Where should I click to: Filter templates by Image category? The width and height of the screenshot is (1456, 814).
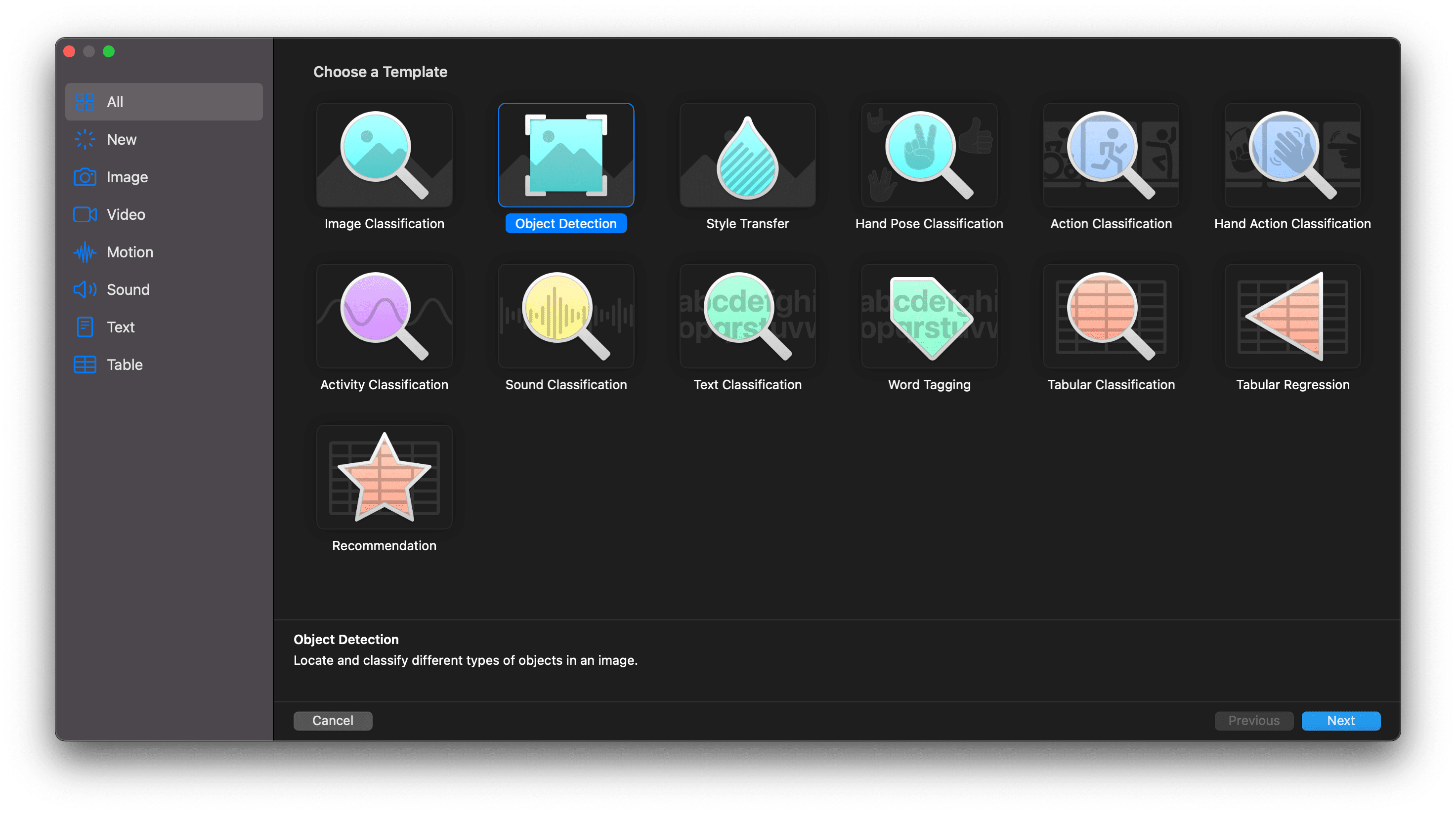pos(126,177)
